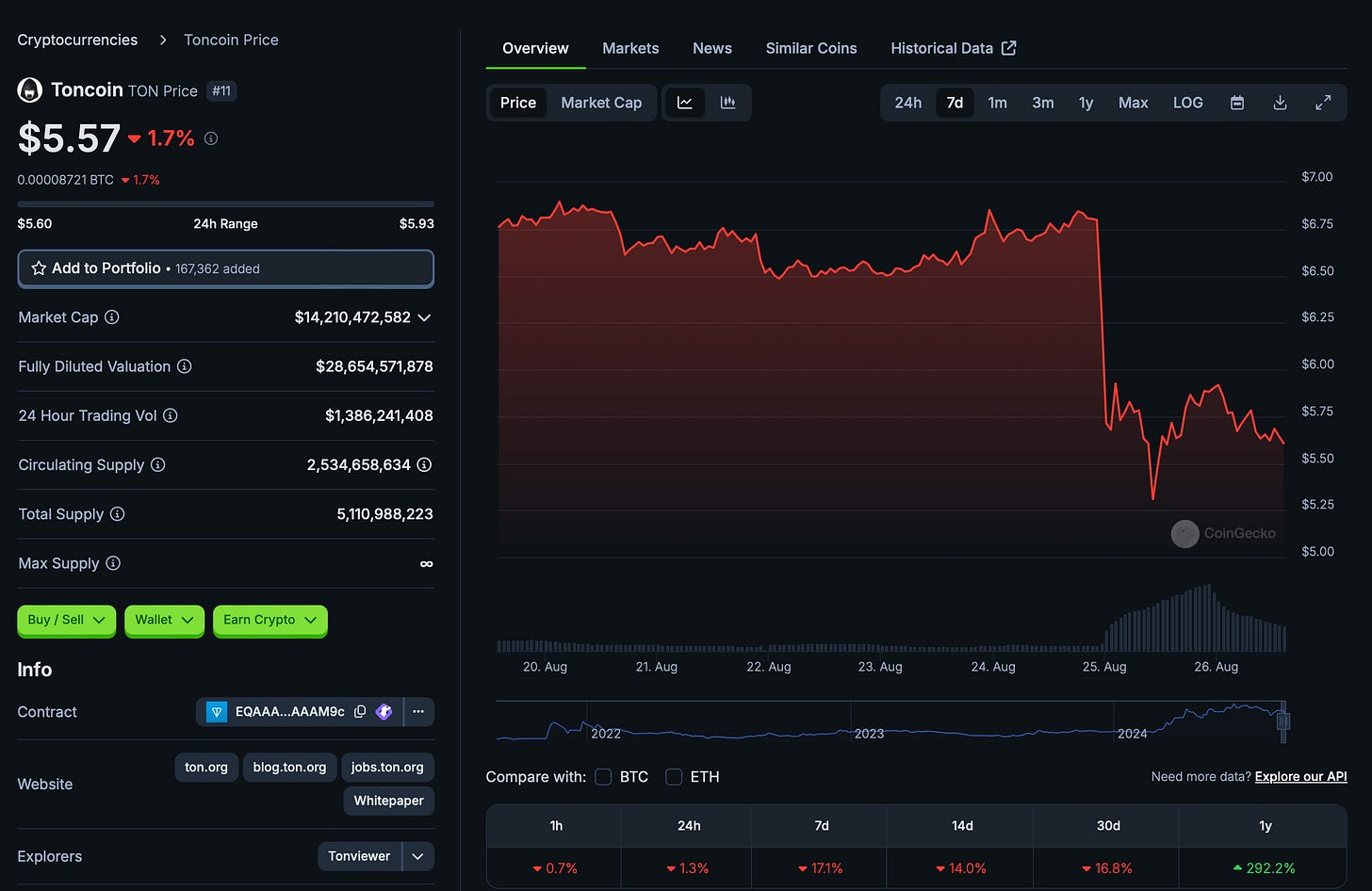
Task: Select the Market Cap chart toggle
Action: pos(601,103)
